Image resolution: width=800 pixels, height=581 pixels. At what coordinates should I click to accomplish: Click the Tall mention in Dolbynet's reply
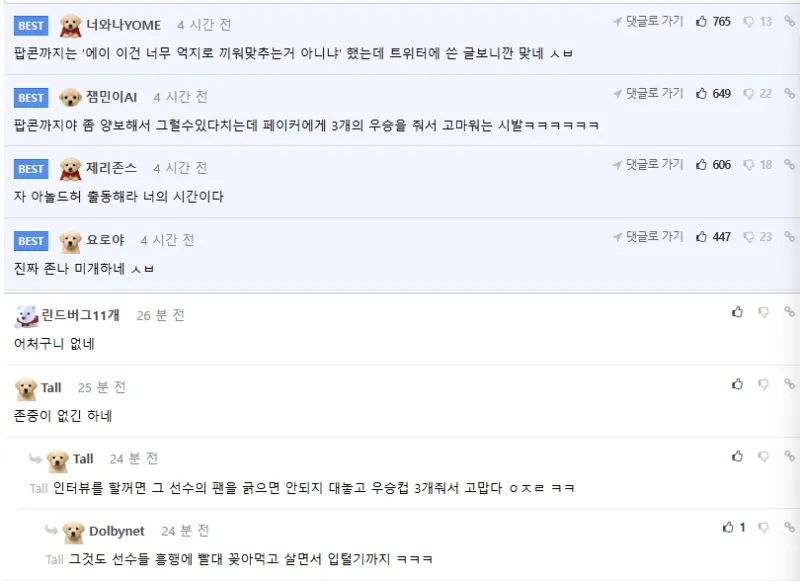tap(55, 560)
